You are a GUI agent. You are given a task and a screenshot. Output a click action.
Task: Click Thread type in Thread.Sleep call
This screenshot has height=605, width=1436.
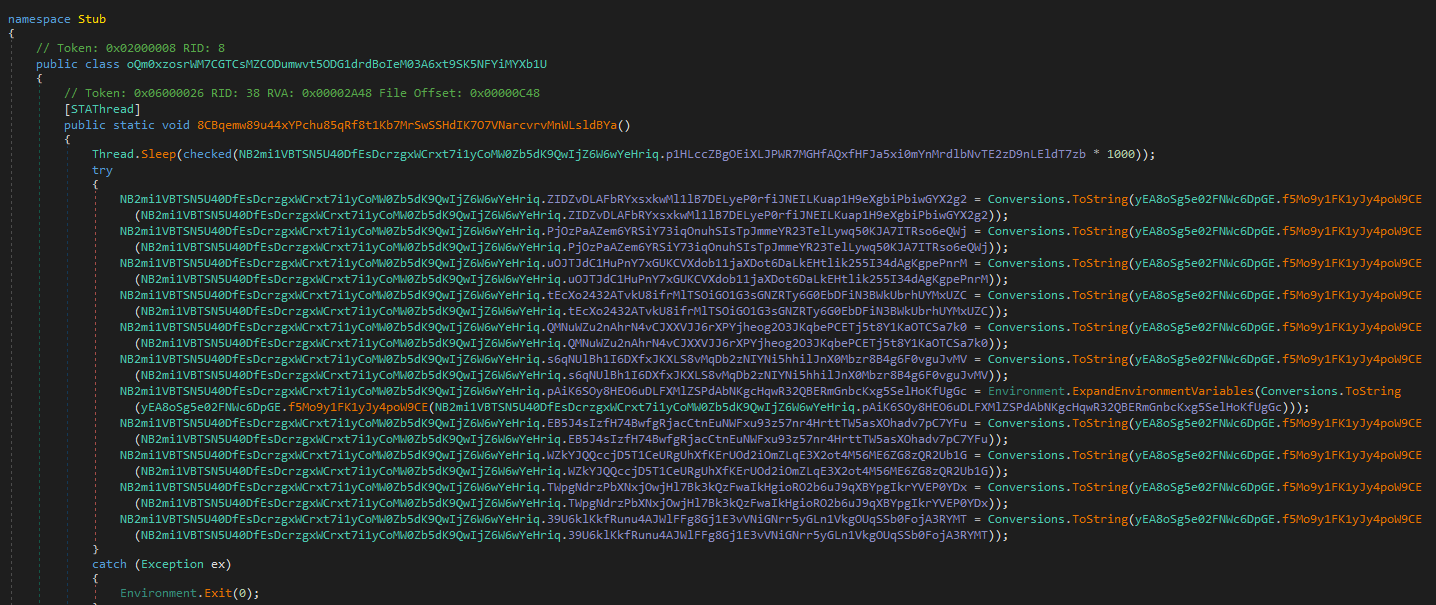(x=113, y=155)
